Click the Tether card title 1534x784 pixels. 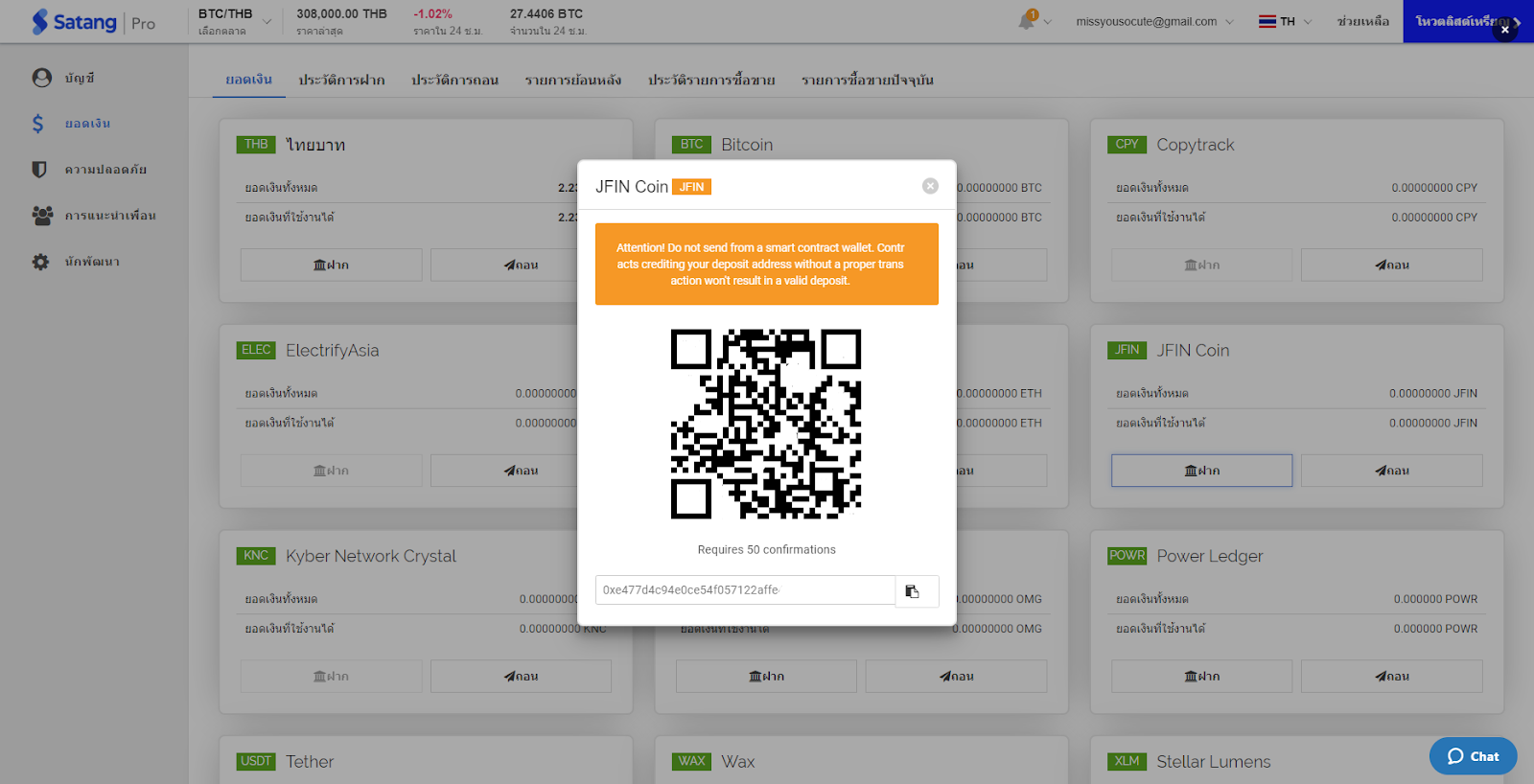tap(310, 762)
